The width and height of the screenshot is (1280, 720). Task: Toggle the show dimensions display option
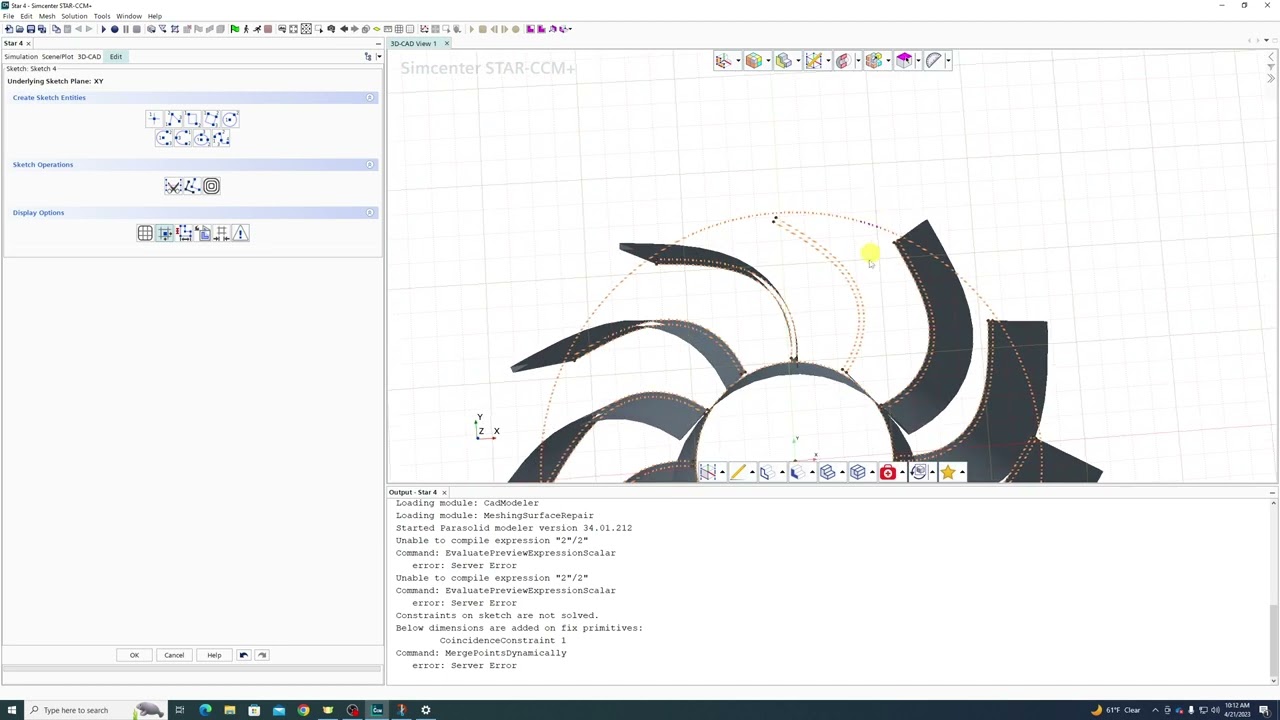[184, 234]
